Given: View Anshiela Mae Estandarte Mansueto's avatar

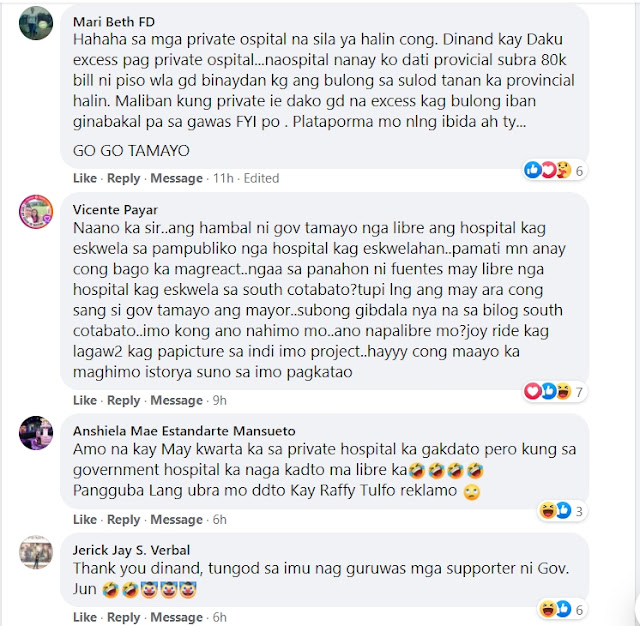Looking at the screenshot, I should pyautogui.click(x=36, y=433).
